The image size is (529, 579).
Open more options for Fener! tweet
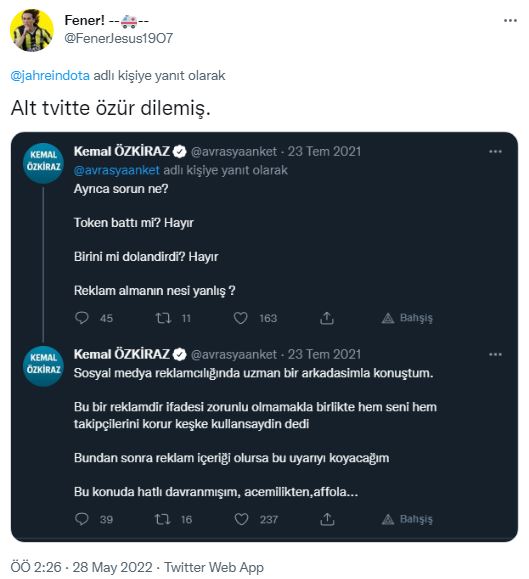pyautogui.click(x=510, y=21)
